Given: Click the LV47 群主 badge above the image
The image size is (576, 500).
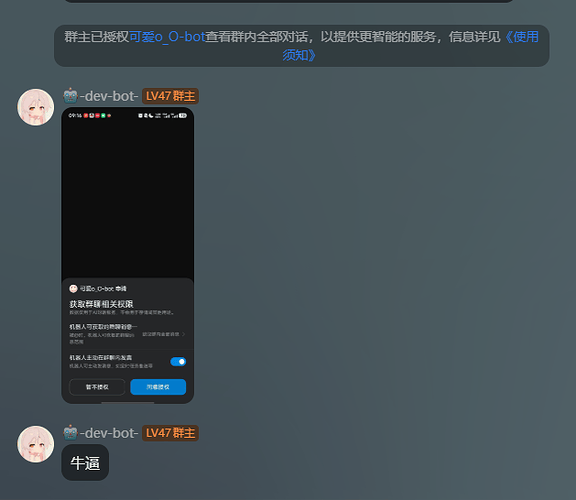Looking at the screenshot, I should click(170, 96).
